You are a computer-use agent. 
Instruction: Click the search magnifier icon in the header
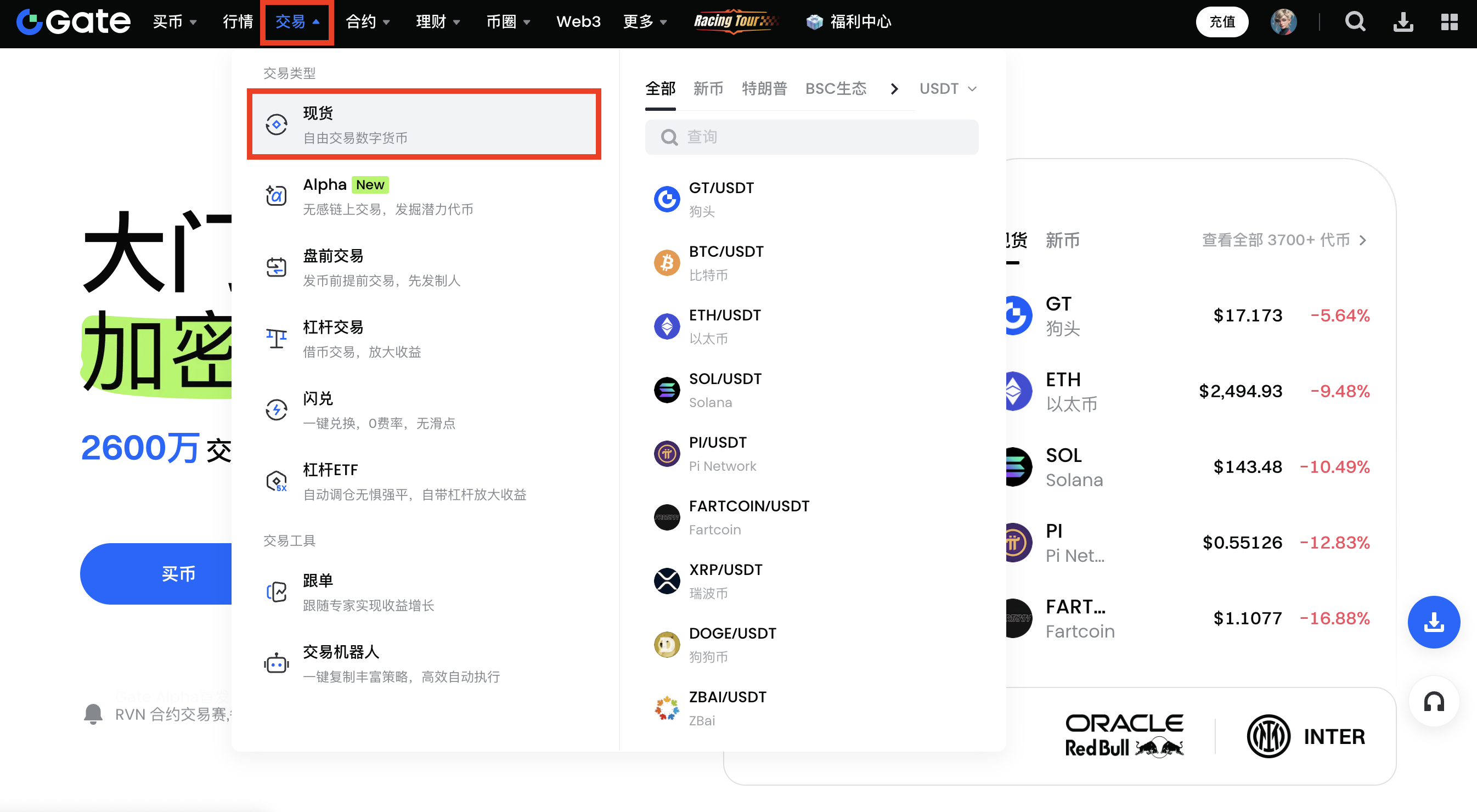pyautogui.click(x=1355, y=22)
